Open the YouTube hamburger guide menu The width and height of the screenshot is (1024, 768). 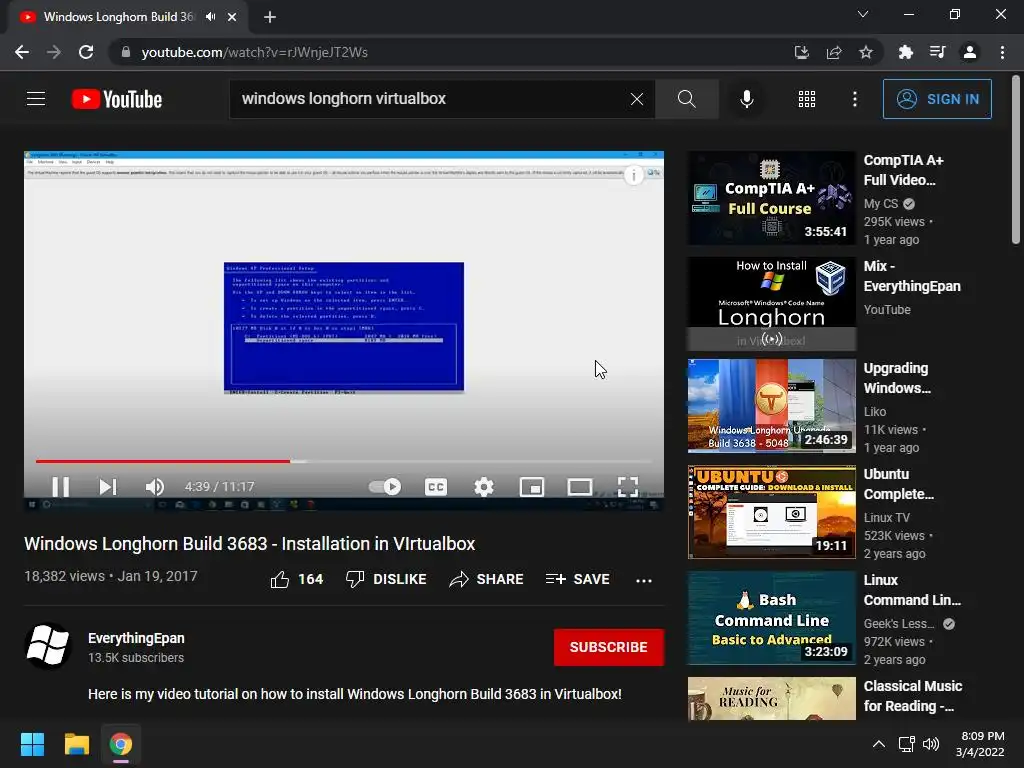click(36, 99)
